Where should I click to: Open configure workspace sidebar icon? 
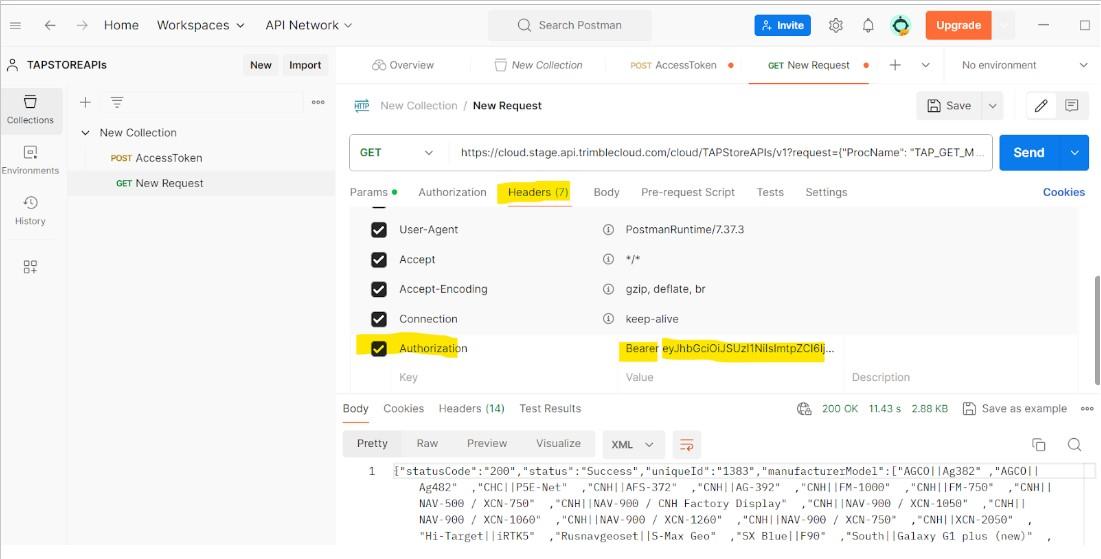coord(30,267)
